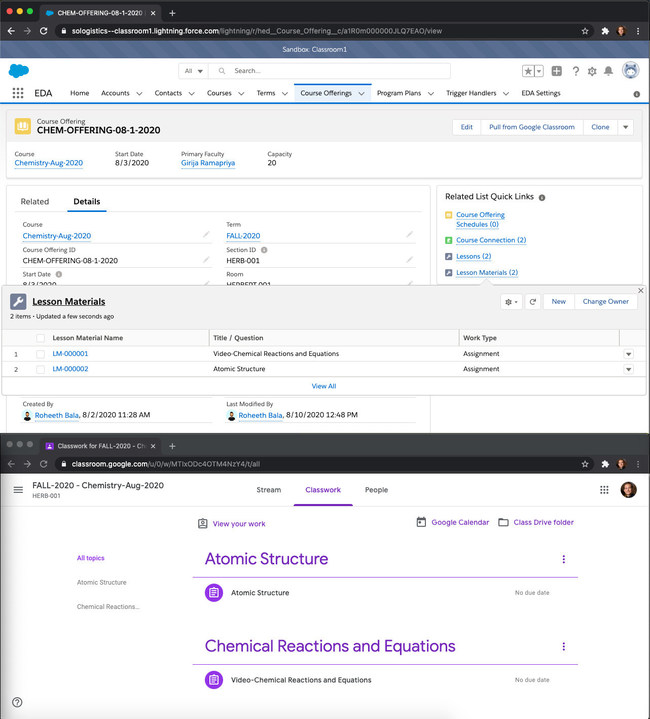The height and width of the screenshot is (719, 650).
Task: Open the Google account avatar in Classroom
Action: coord(628,490)
